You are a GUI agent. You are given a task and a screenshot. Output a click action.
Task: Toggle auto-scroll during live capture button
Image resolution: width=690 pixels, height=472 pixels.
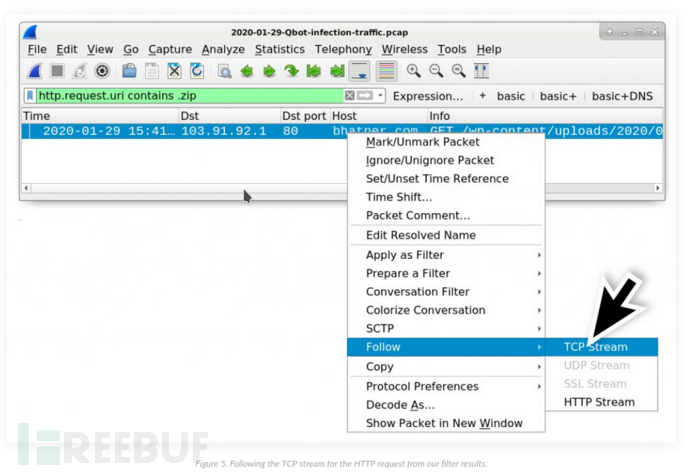click(360, 71)
